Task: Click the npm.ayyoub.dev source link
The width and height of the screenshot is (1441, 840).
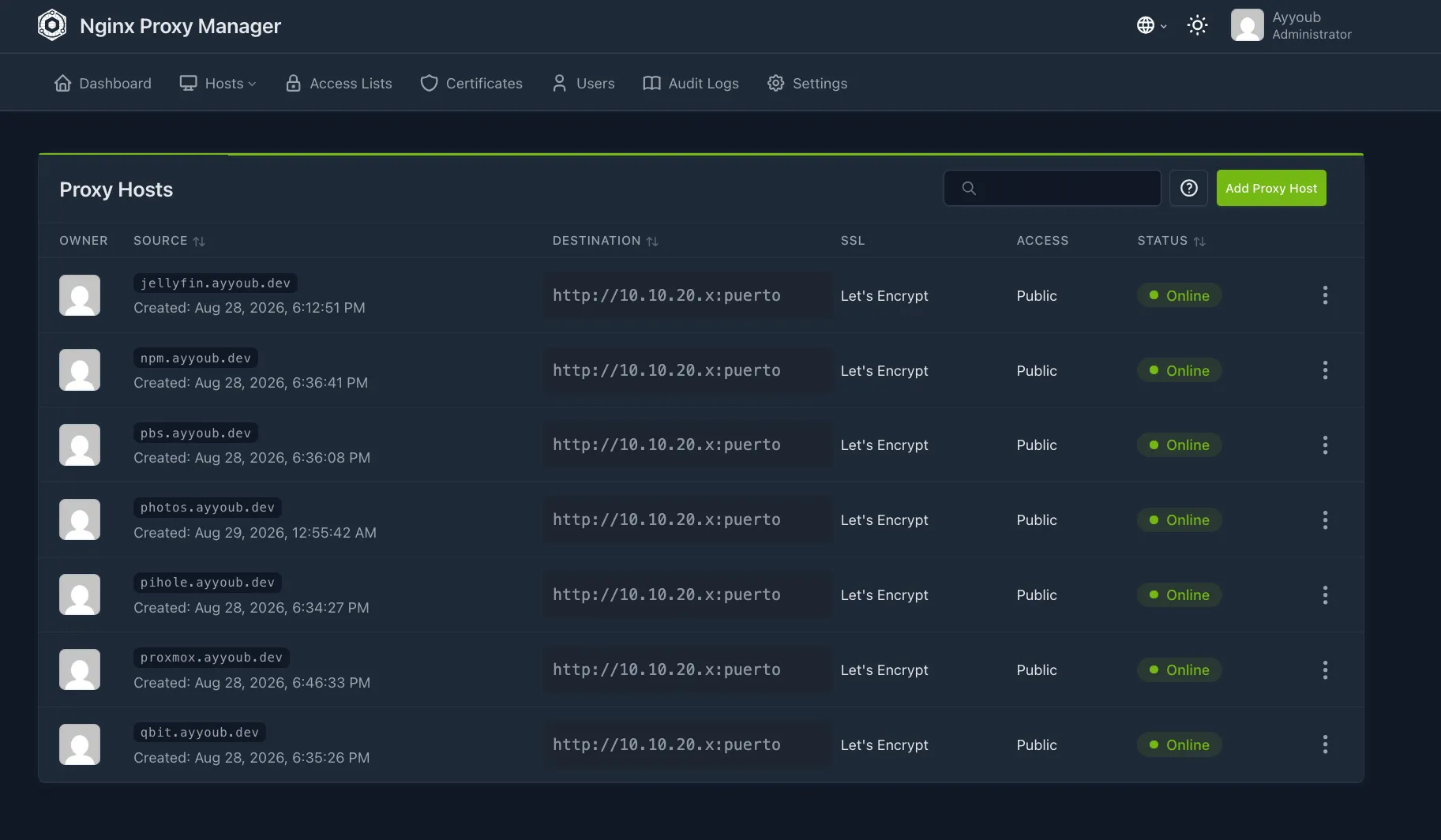Action: (x=196, y=358)
